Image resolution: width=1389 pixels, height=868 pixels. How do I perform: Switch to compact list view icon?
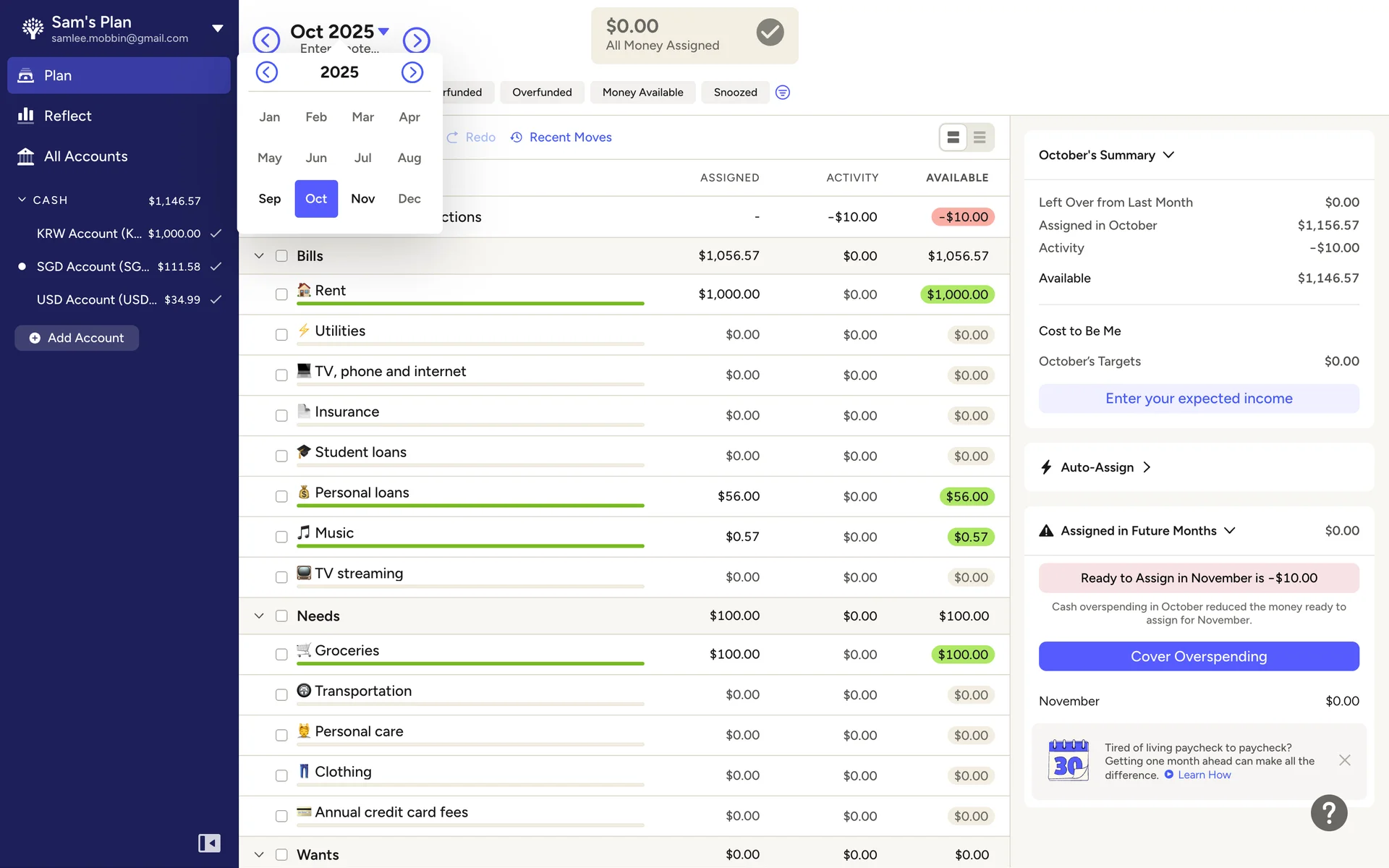(980, 137)
